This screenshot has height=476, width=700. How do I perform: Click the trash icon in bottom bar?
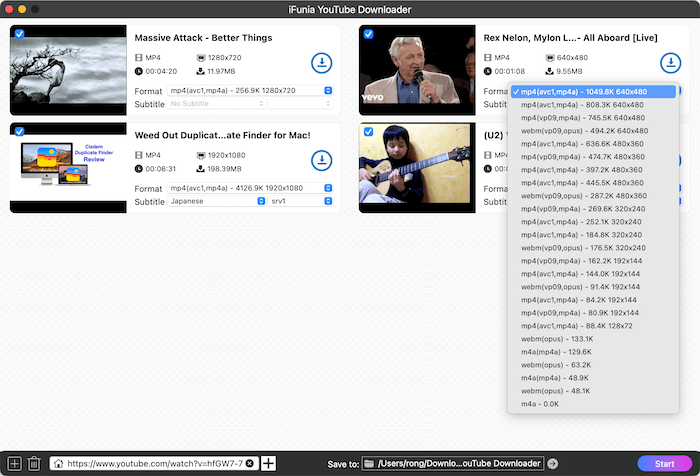(33, 464)
